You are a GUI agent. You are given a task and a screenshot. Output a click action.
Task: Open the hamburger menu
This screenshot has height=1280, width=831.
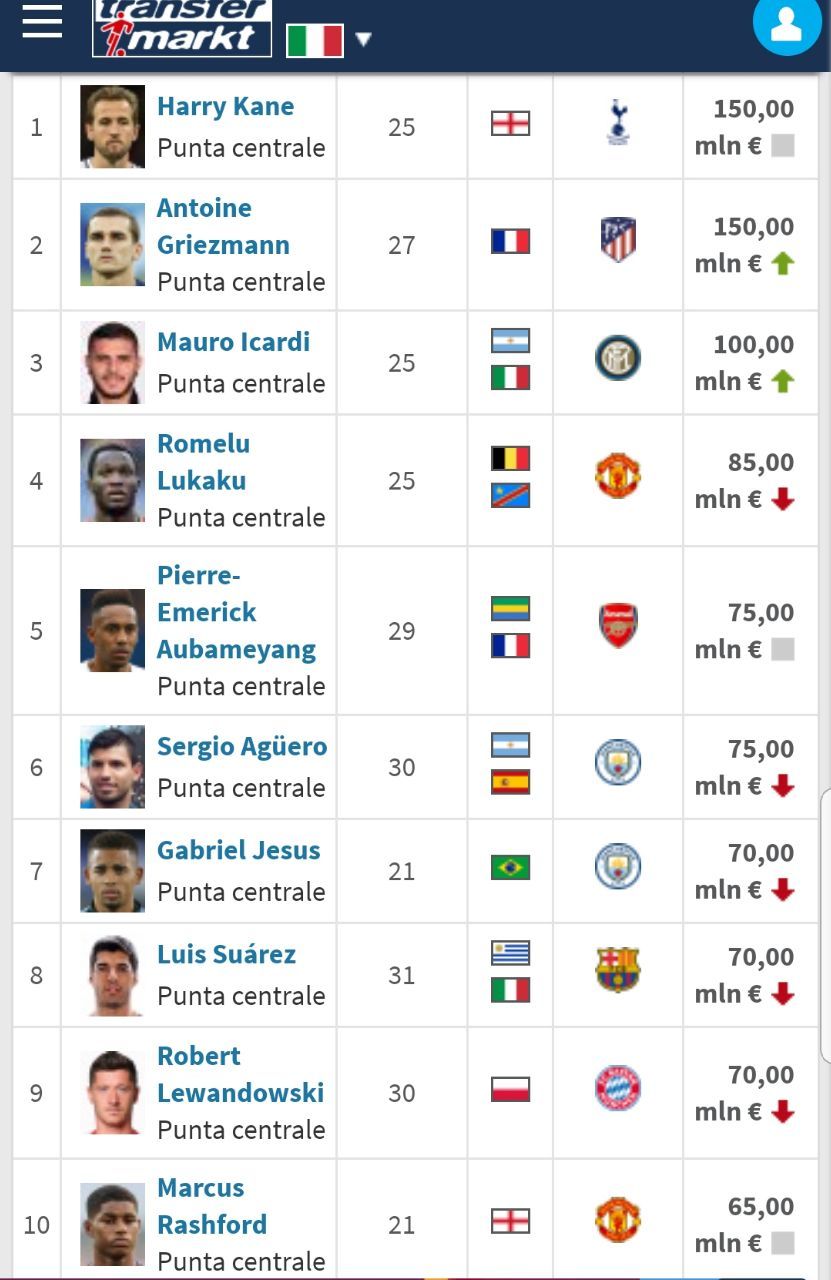(42, 20)
